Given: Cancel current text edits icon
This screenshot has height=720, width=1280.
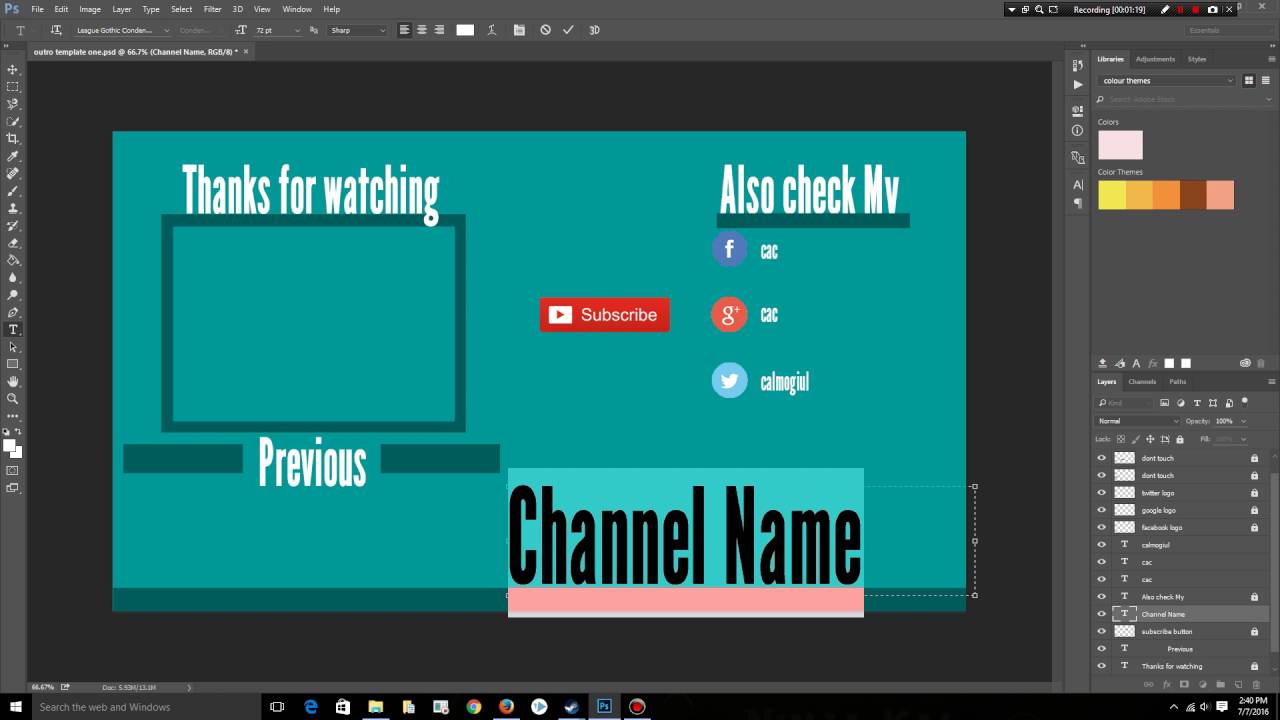Looking at the screenshot, I should [x=545, y=30].
